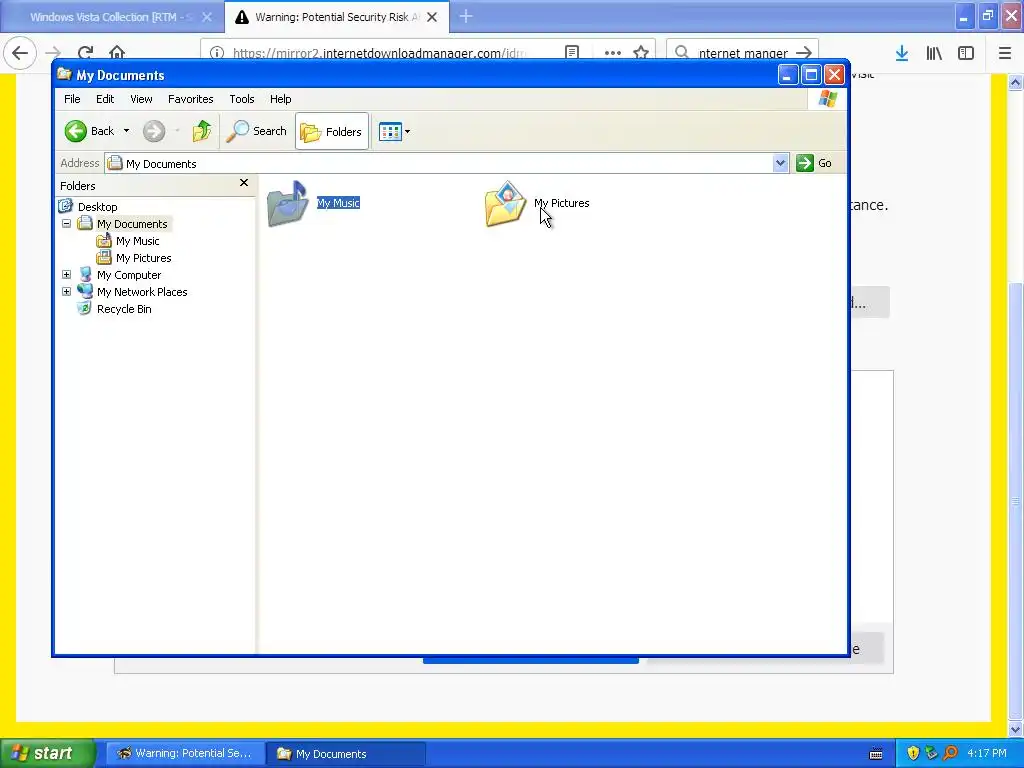The height and width of the screenshot is (768, 1024).
Task: Open the browser hamburger menu
Action: click(1005, 53)
